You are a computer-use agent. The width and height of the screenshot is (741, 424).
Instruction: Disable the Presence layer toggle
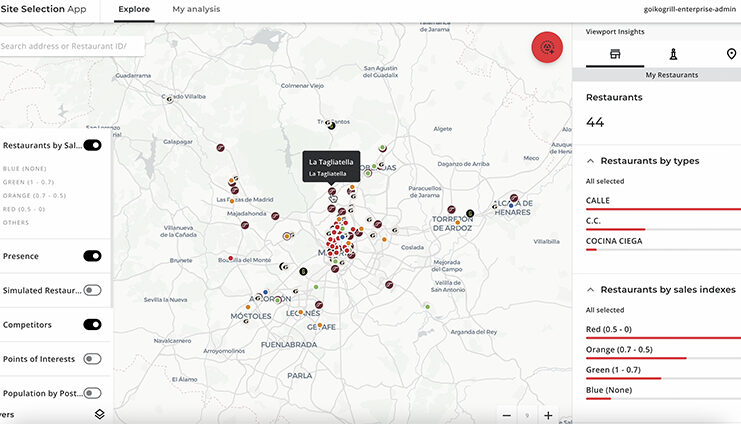tap(92, 256)
